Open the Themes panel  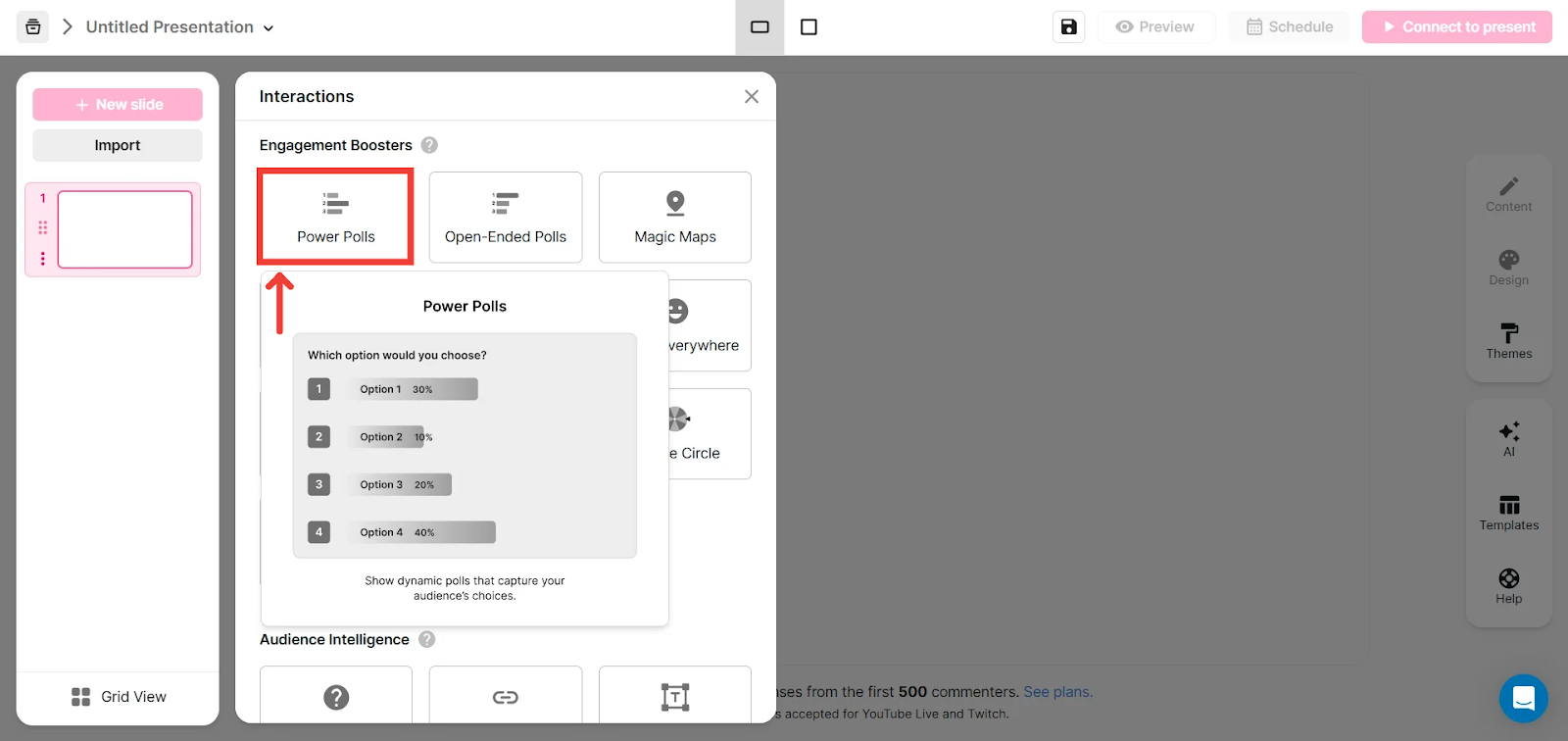click(x=1508, y=341)
